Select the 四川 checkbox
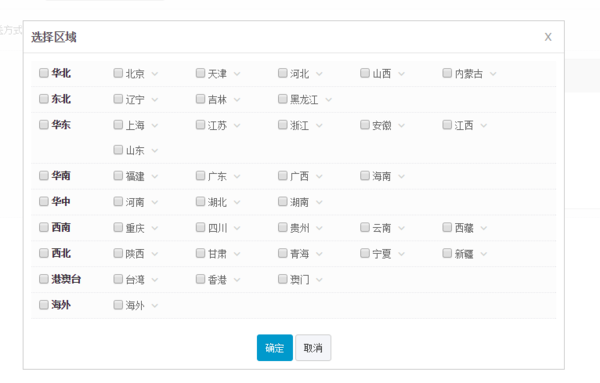Screen dimensions: 600x383 tap(201, 227)
